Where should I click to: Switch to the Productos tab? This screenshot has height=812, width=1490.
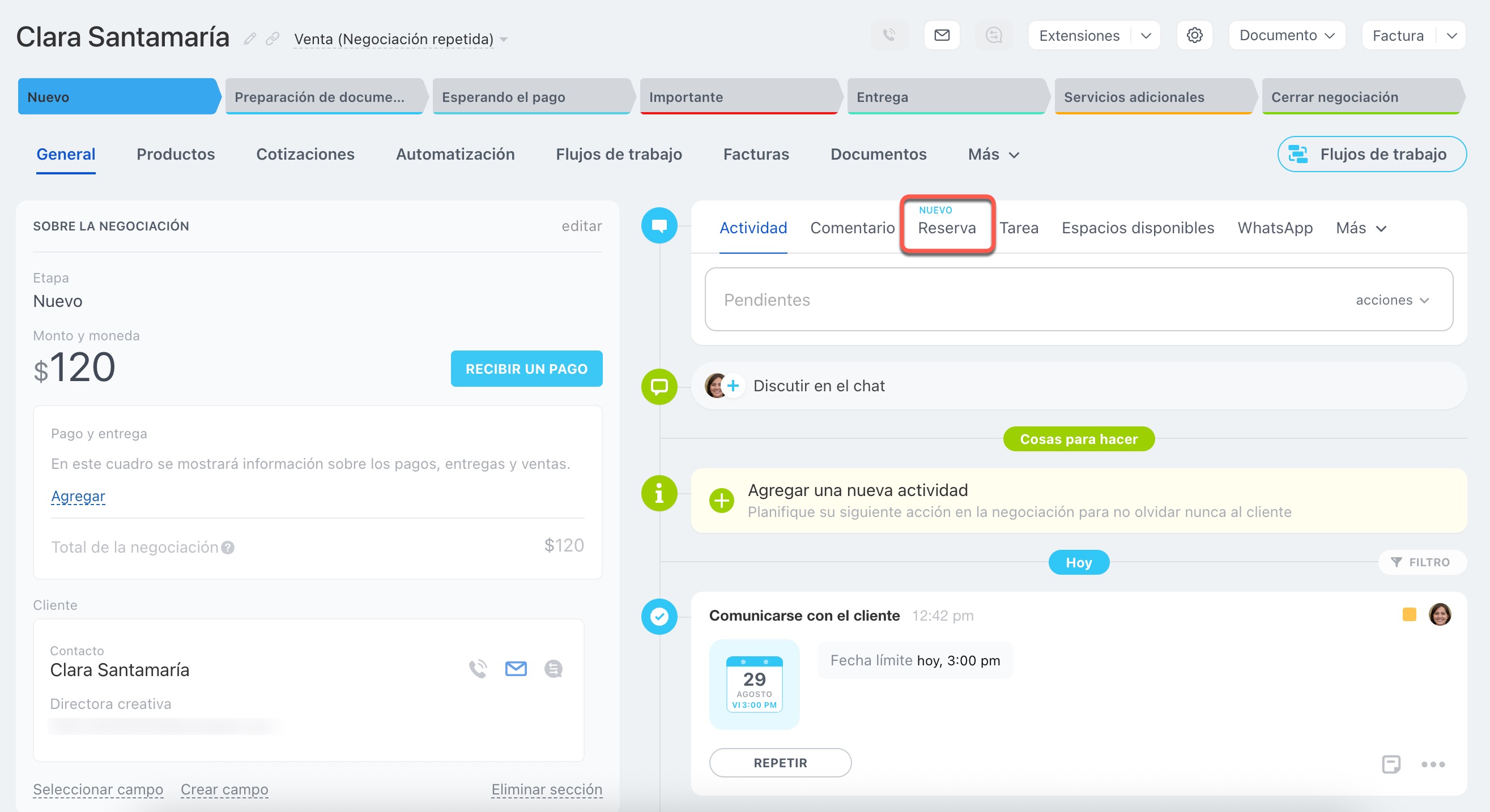coord(175,153)
